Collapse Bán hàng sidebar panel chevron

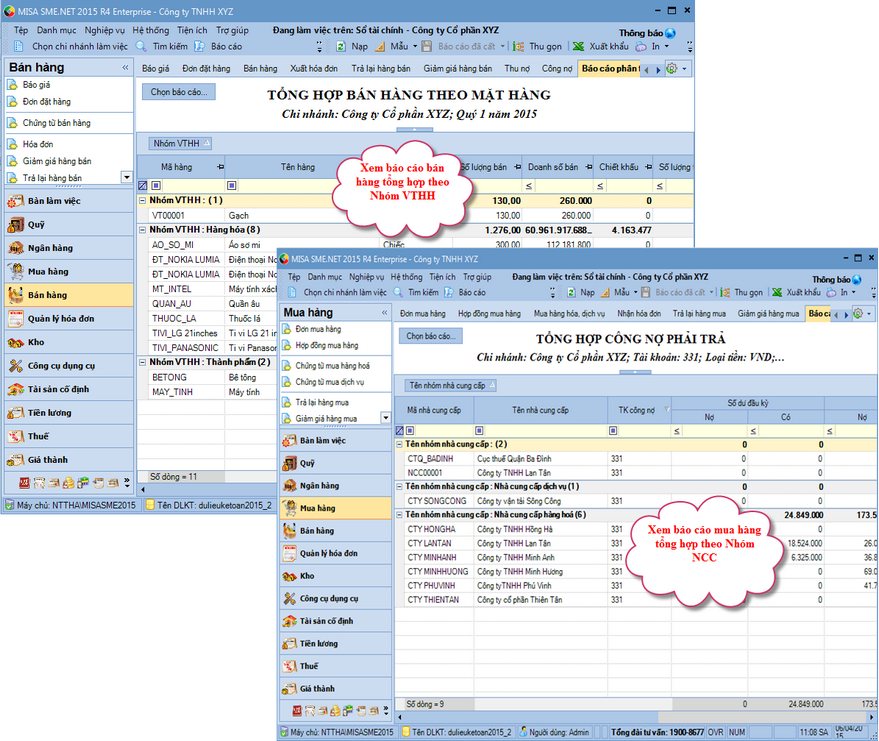click(x=125, y=68)
